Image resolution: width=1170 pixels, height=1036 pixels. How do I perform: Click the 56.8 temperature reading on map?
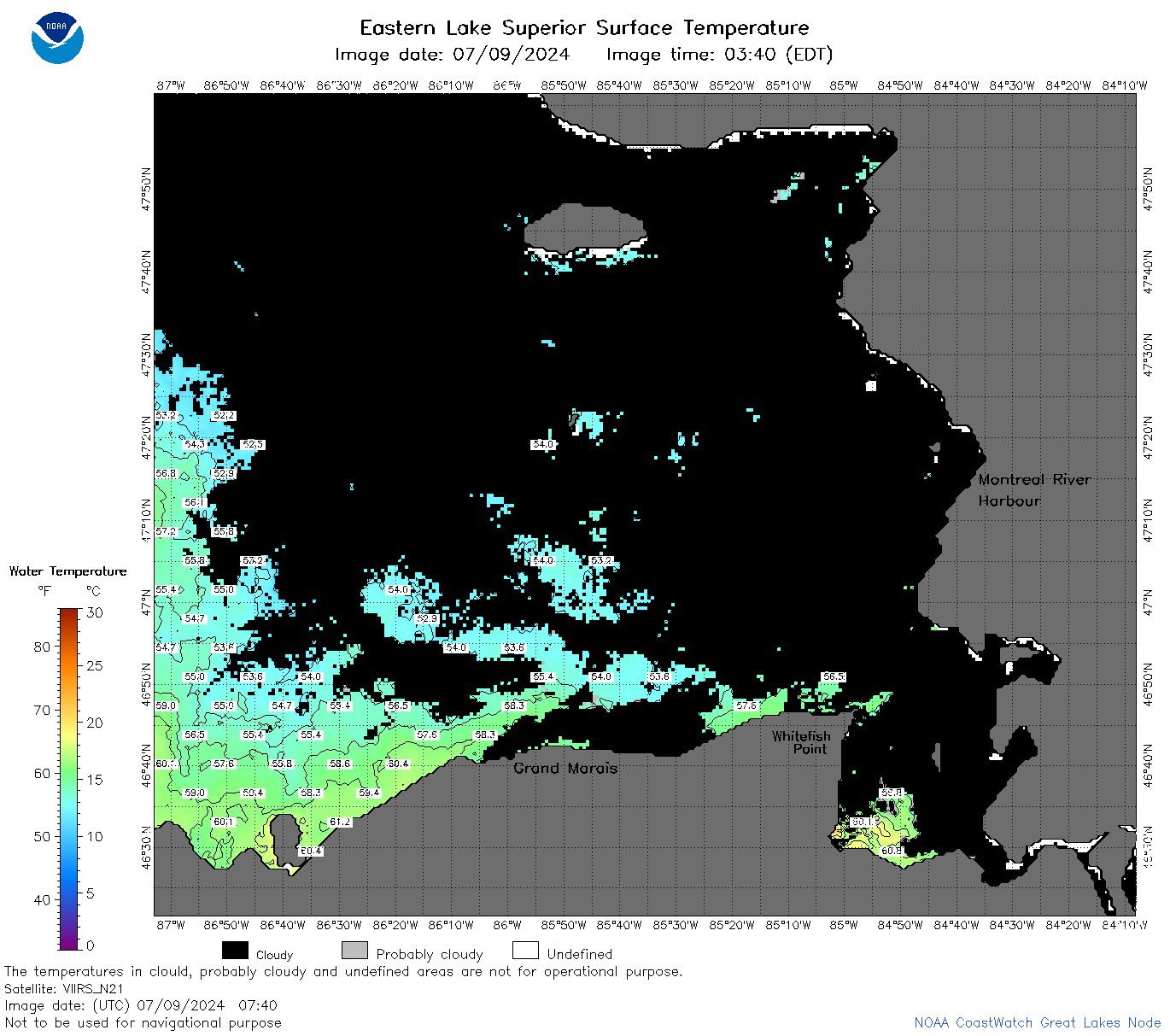point(166,473)
